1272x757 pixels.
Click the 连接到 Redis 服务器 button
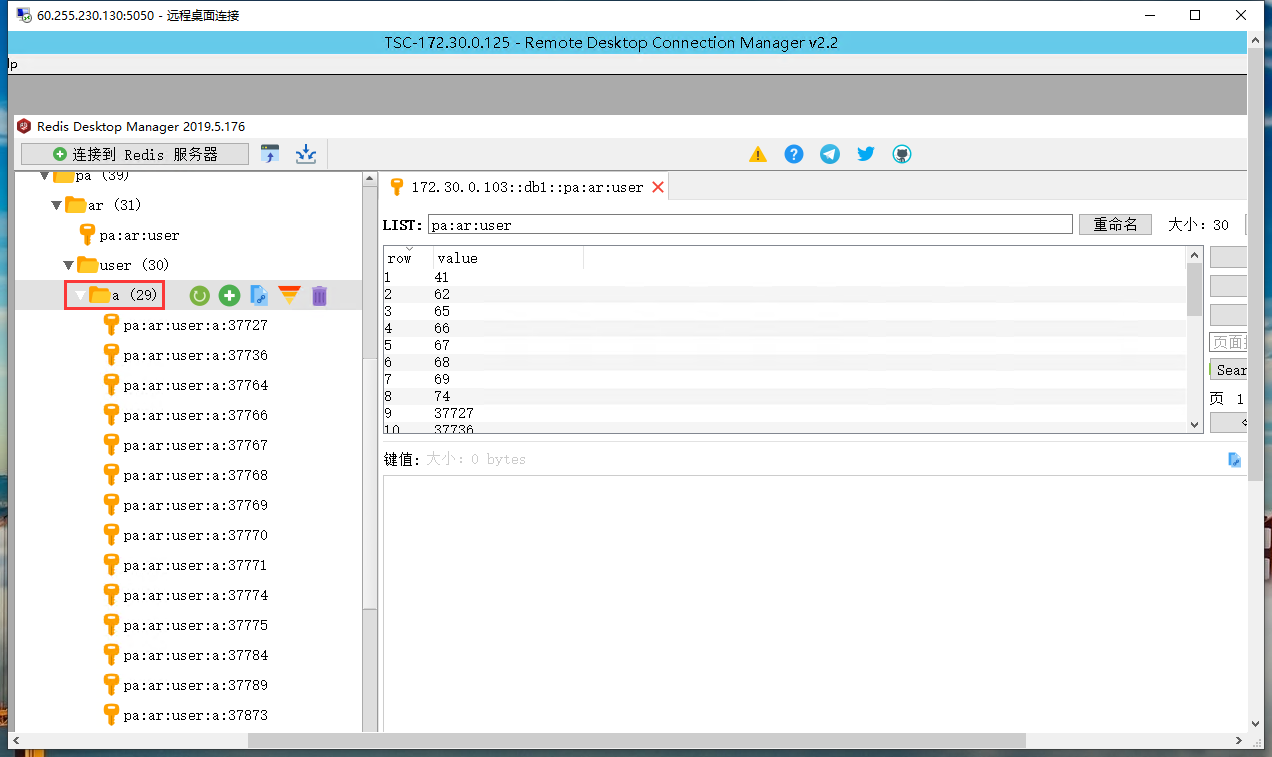135,154
